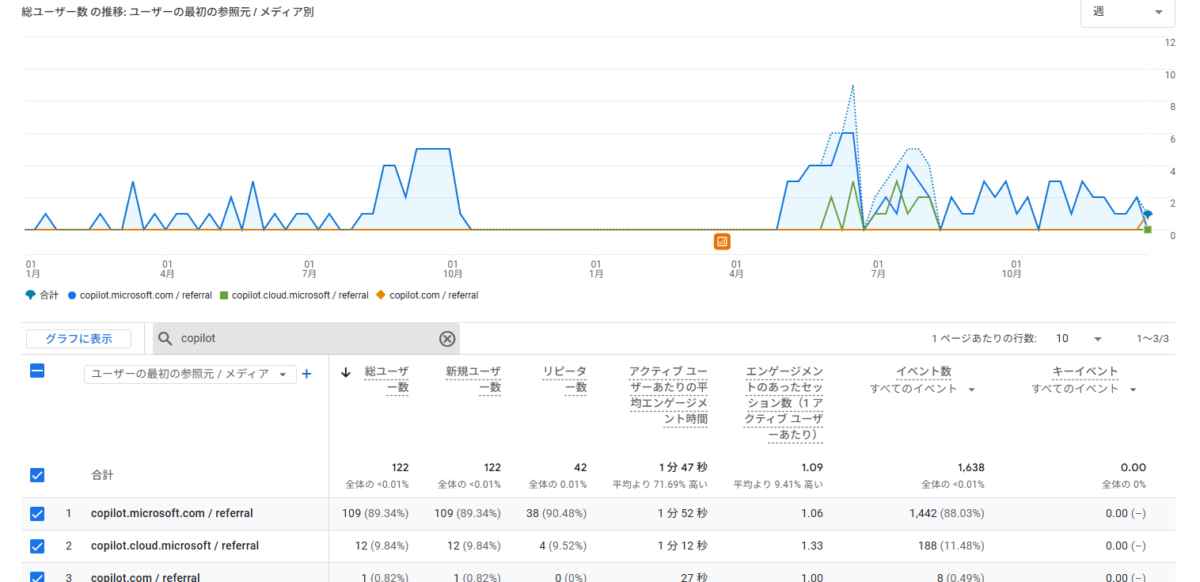Click the blue copilot.microsoft.com legend dot
Viewport: 1200px width, 582px height.
coord(72,295)
